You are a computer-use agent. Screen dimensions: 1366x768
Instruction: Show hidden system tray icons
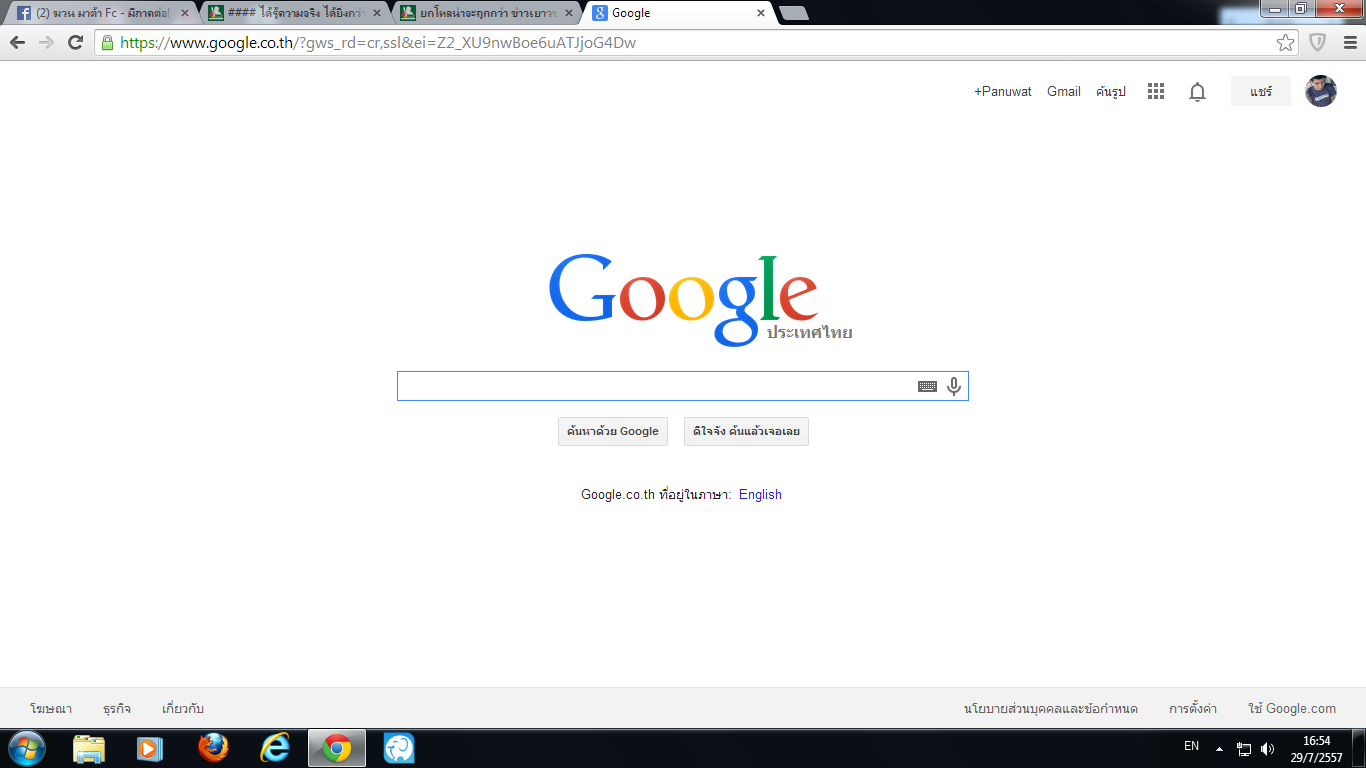coord(1219,748)
